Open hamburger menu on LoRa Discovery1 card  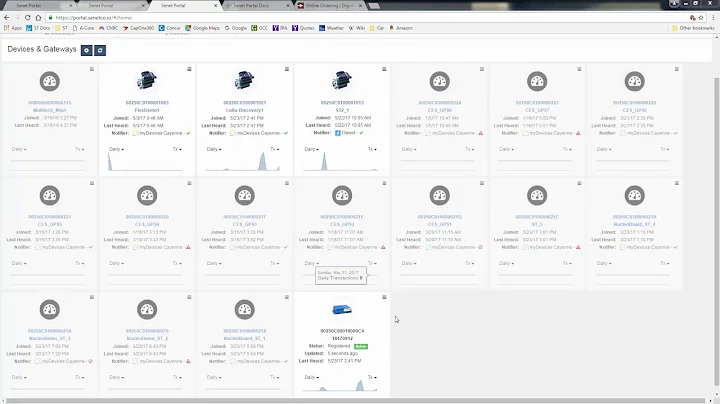coord(287,69)
